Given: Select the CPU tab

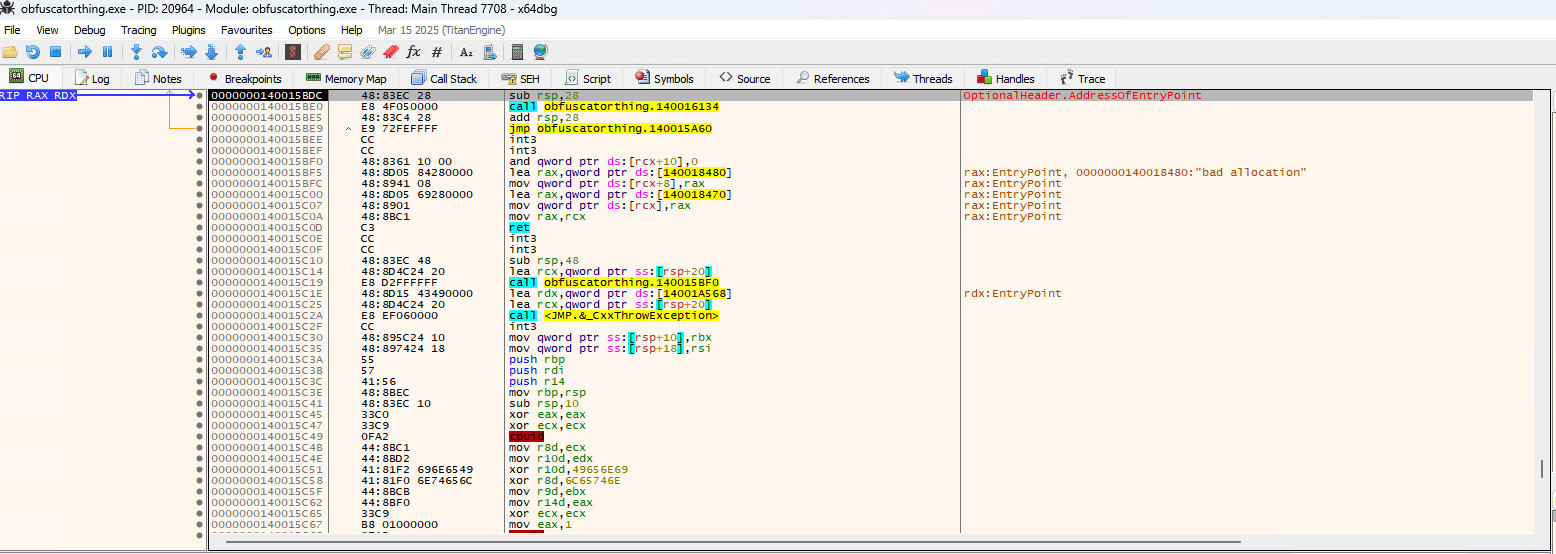Looking at the screenshot, I should pyautogui.click(x=30, y=78).
